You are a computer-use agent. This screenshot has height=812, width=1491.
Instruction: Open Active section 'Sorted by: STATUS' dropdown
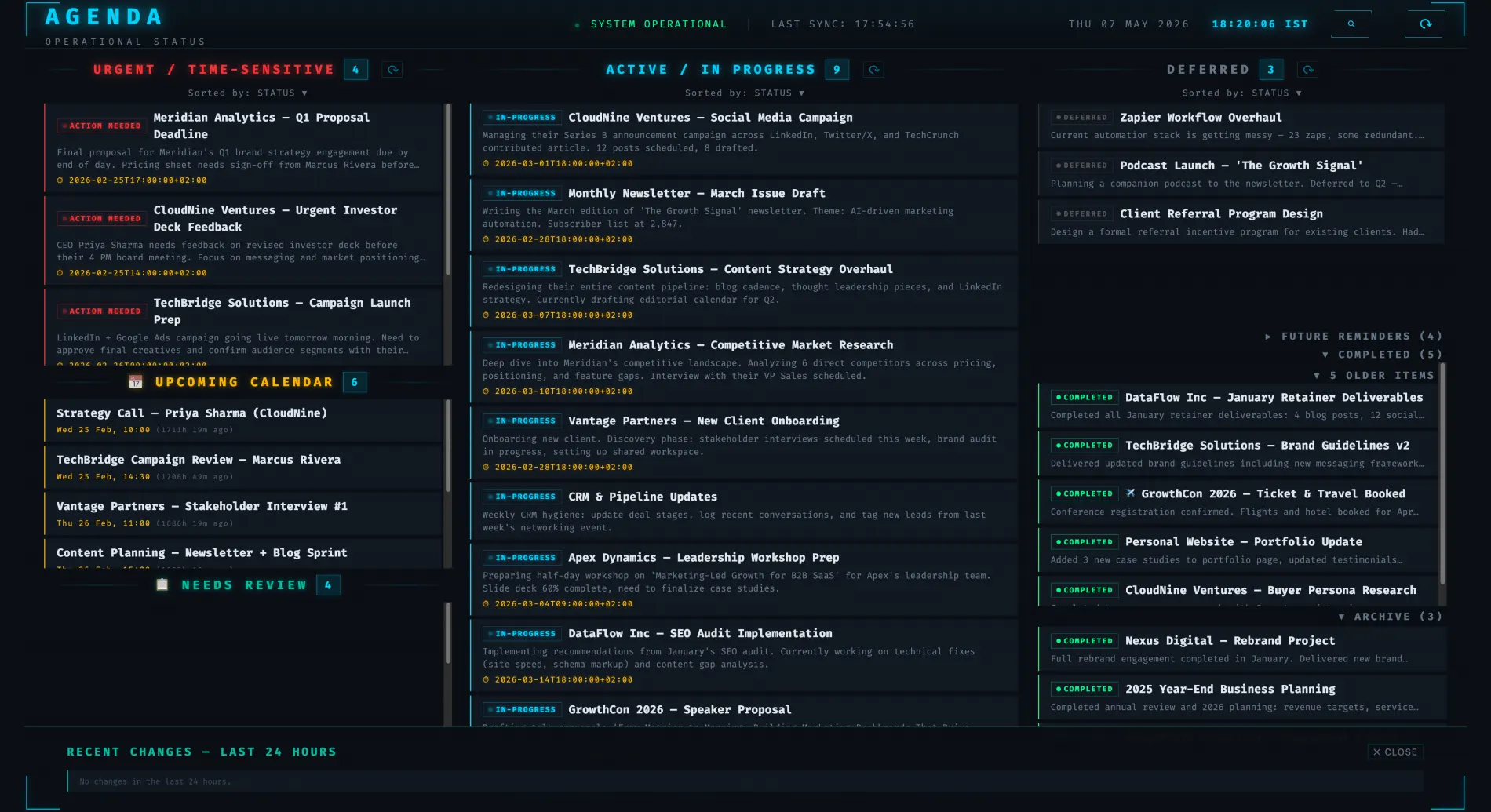click(x=745, y=93)
